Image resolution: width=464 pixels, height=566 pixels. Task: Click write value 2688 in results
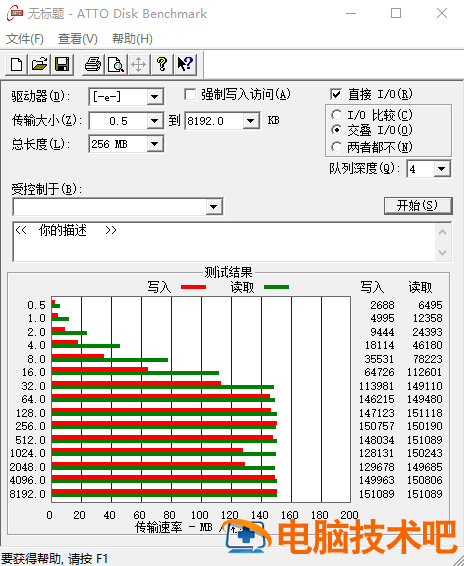382,305
